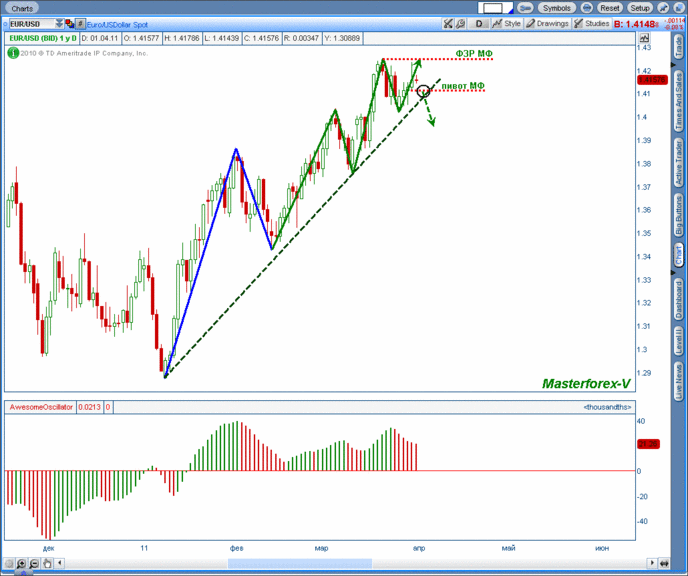This screenshot has height=576, width=688.
Task: Click the C: 1.41576 close value
Action: (x=262, y=38)
